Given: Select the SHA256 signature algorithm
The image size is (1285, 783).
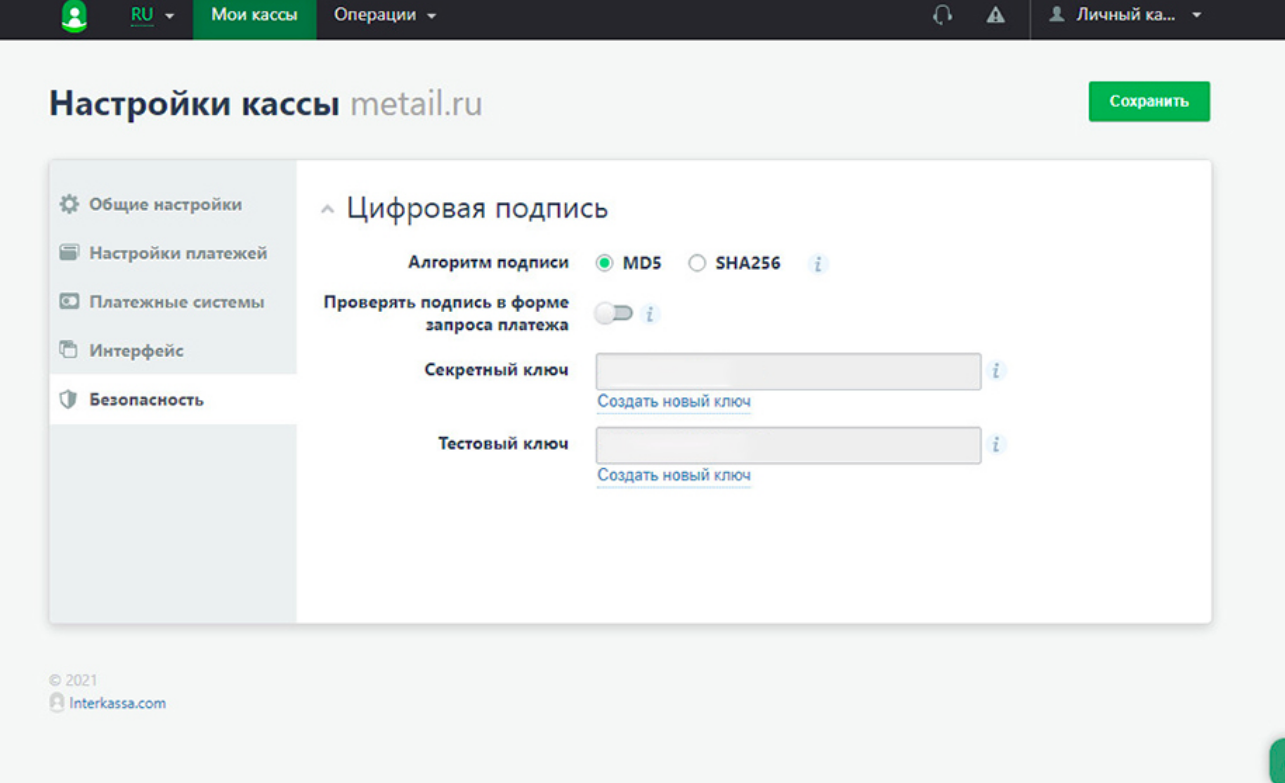Looking at the screenshot, I should pos(697,264).
